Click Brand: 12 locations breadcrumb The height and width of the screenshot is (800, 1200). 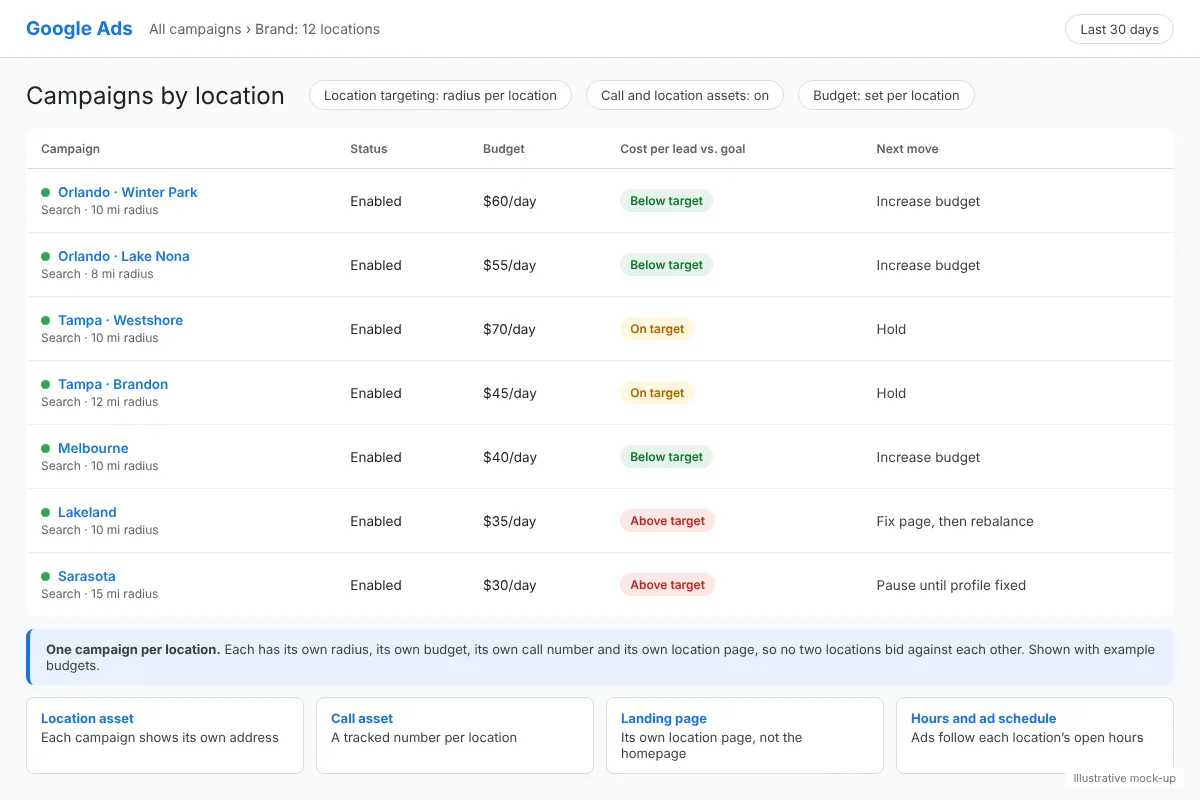(317, 29)
